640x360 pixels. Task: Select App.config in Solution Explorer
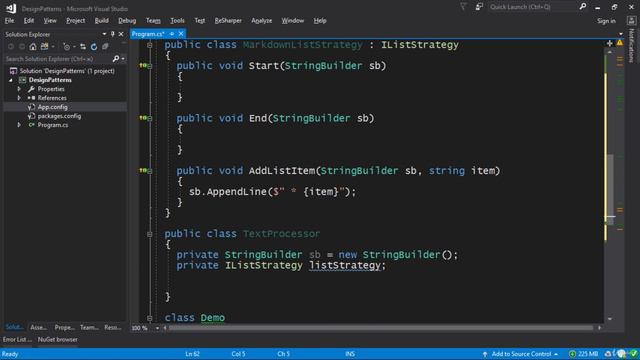click(53, 107)
